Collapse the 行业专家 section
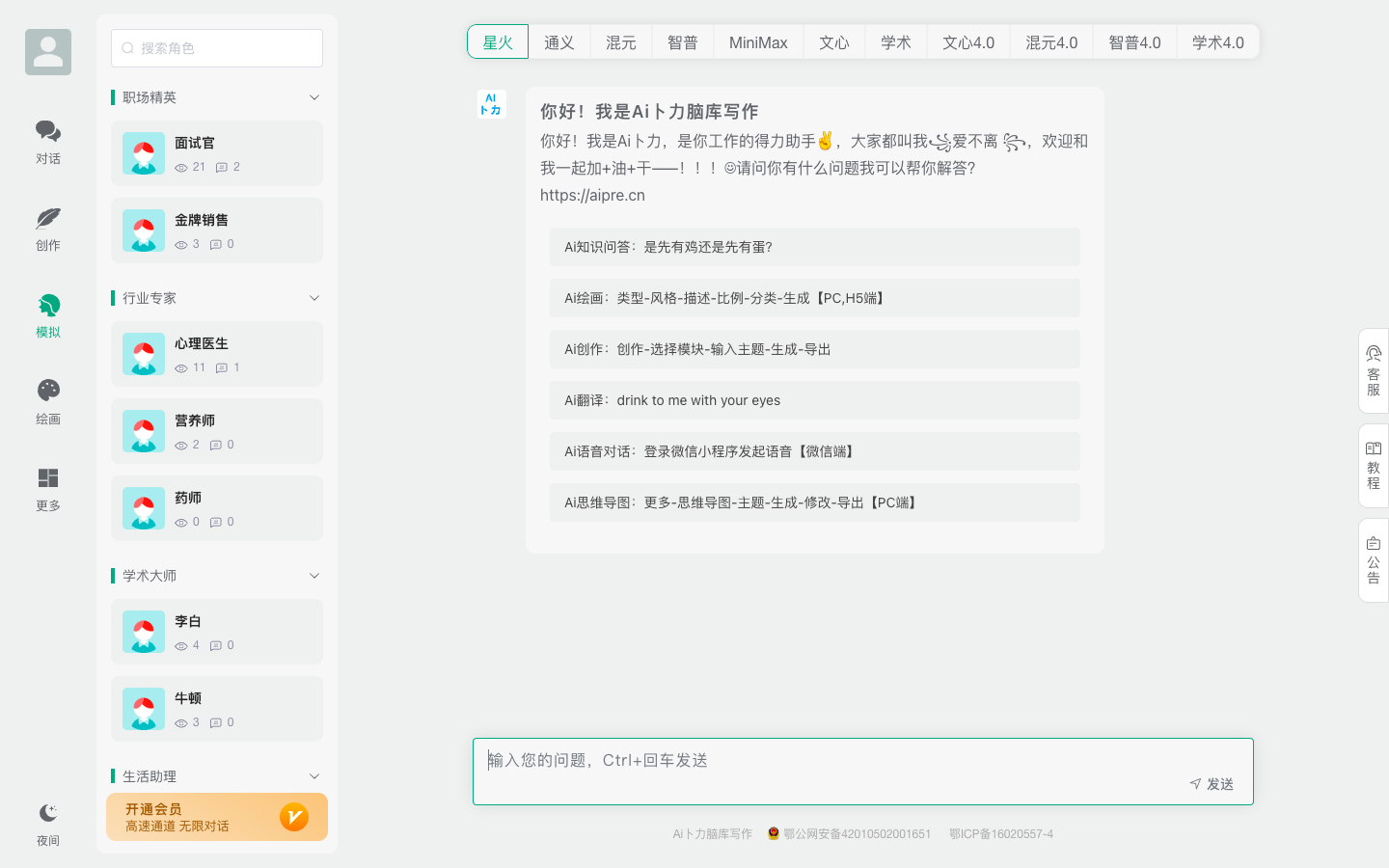1389x868 pixels. pyautogui.click(x=313, y=298)
